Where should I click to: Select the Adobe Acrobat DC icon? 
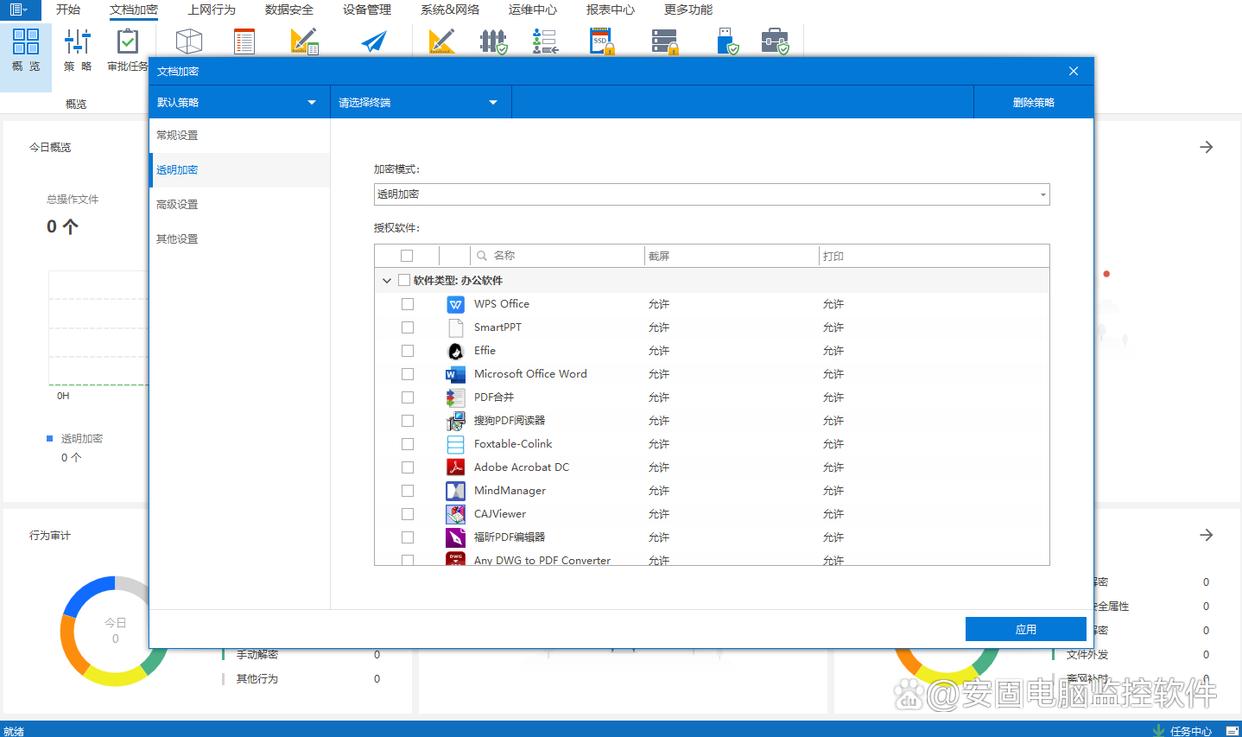point(456,467)
